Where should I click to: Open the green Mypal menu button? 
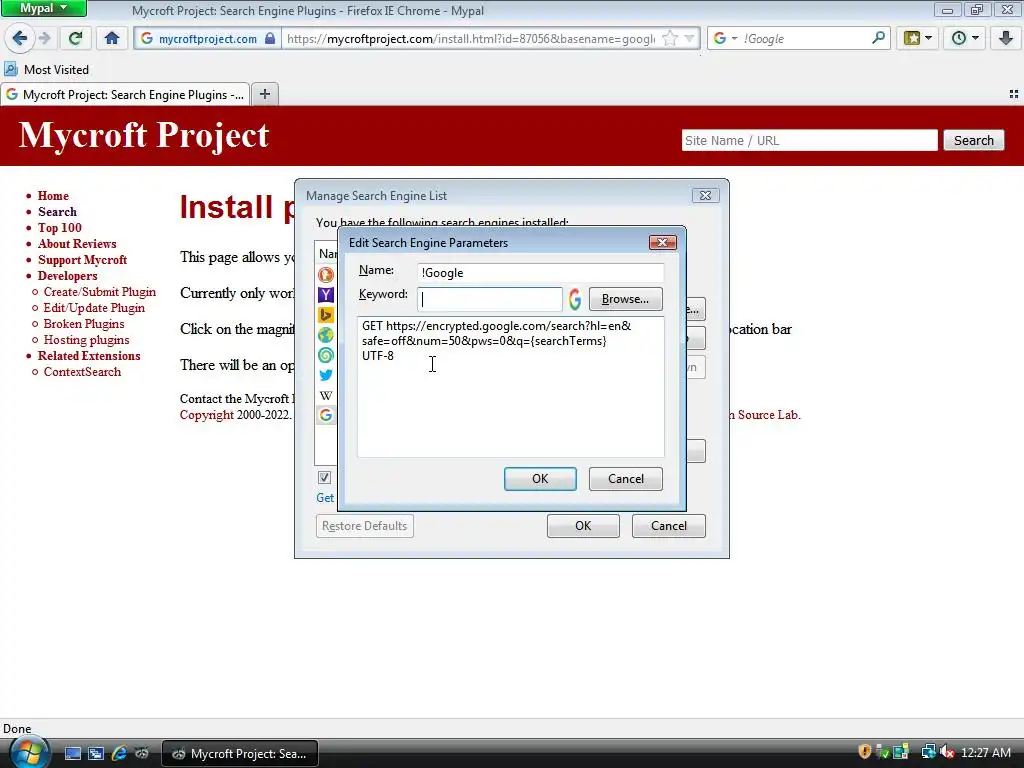43,8
